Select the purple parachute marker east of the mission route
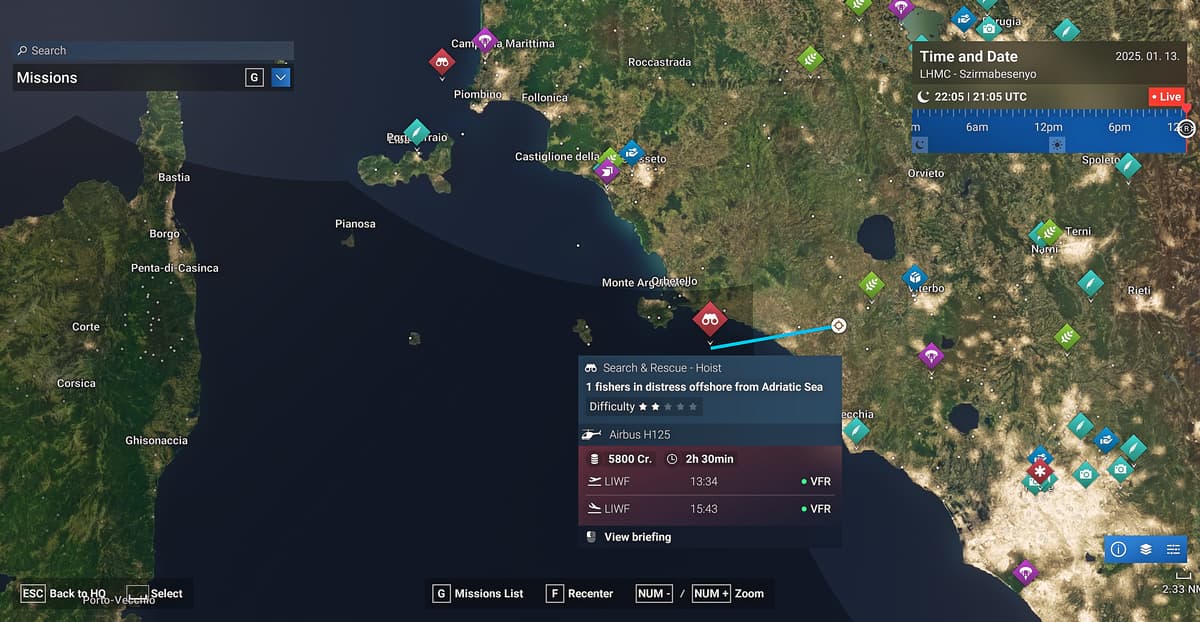The width and height of the screenshot is (1200, 622). click(x=931, y=355)
